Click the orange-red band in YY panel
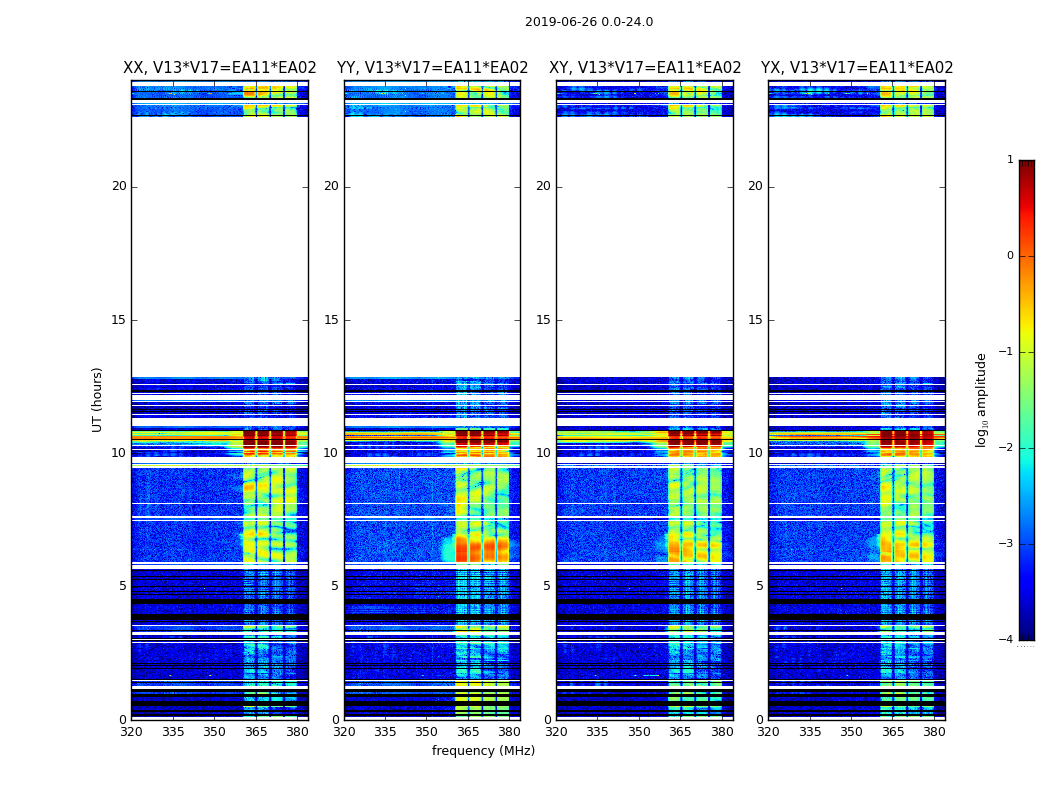 tap(482, 549)
